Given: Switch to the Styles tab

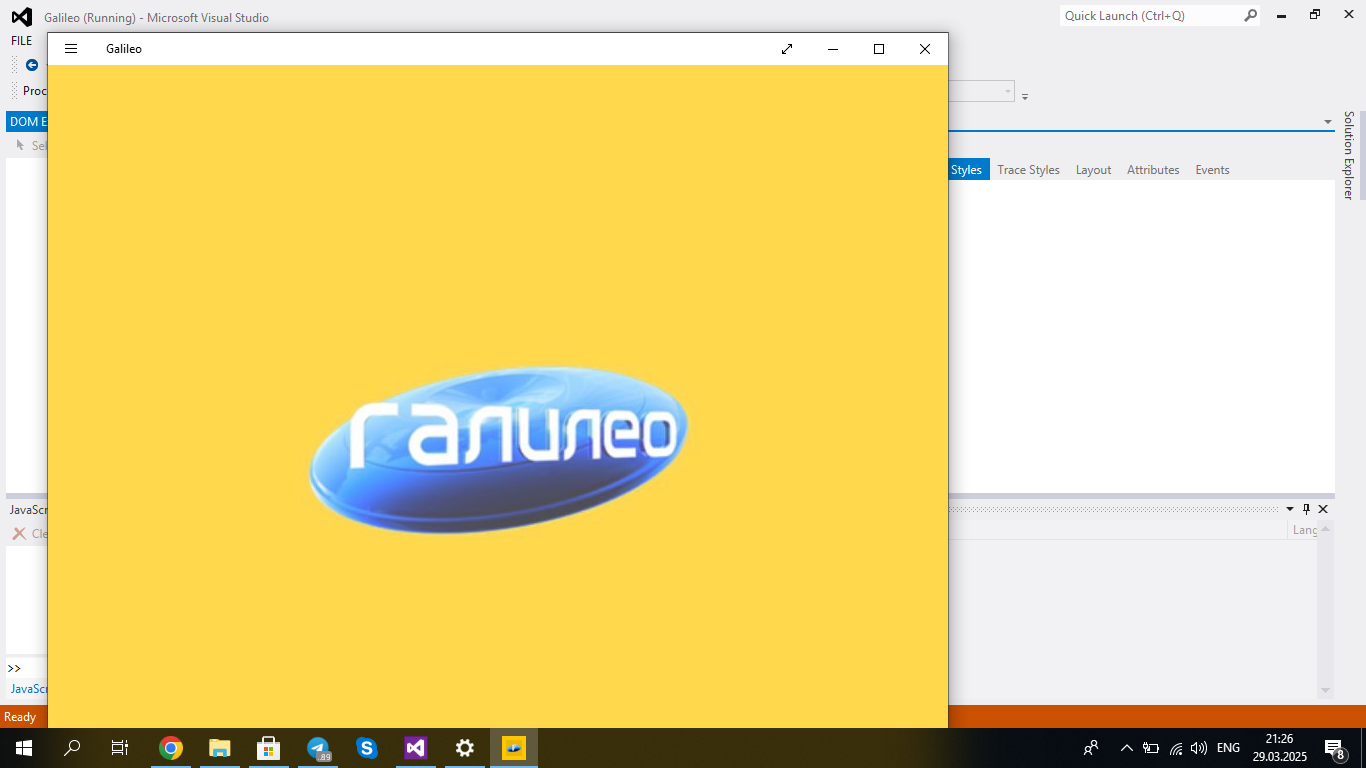Looking at the screenshot, I should point(967,170).
